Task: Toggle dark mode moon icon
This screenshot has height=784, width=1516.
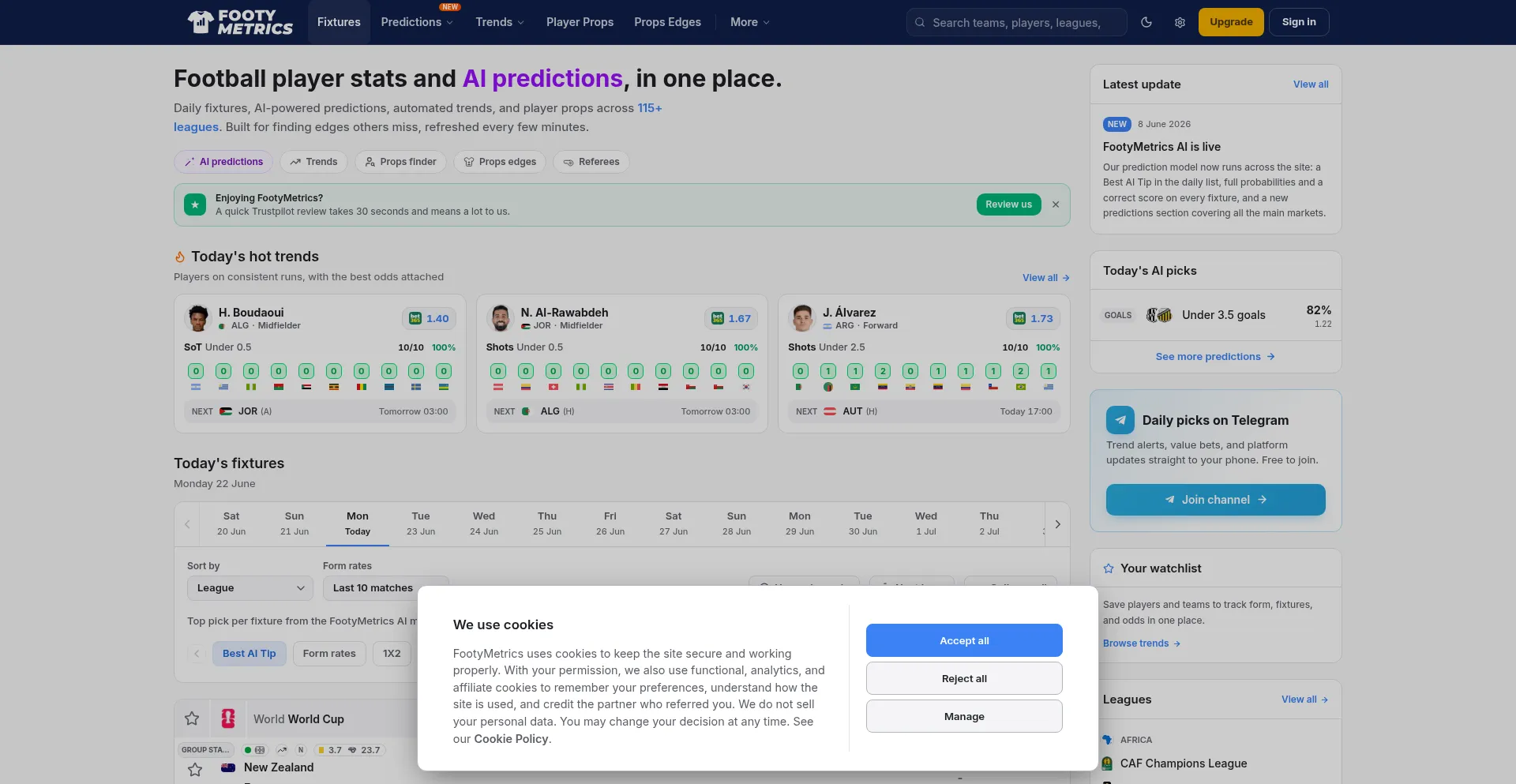Action: point(1146,22)
